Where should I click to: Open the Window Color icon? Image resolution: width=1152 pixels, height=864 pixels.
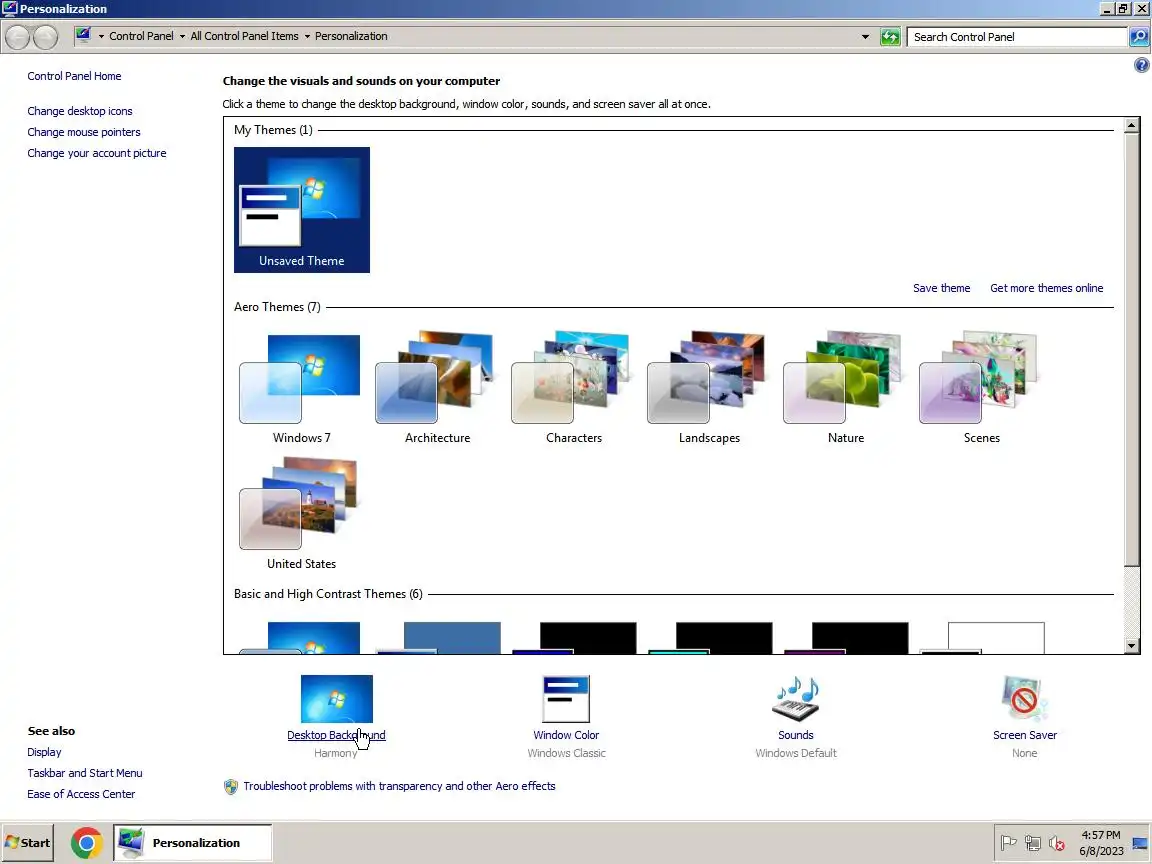[x=566, y=699]
